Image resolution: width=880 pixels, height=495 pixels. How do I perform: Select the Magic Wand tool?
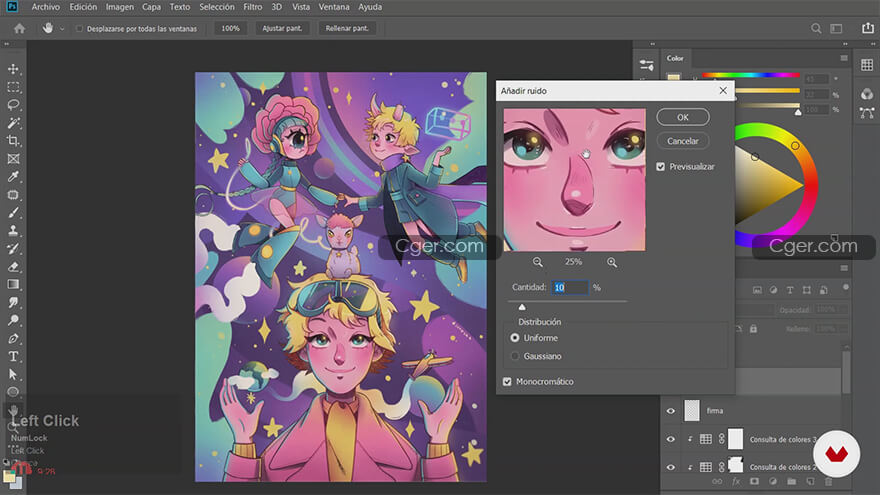(x=13, y=123)
